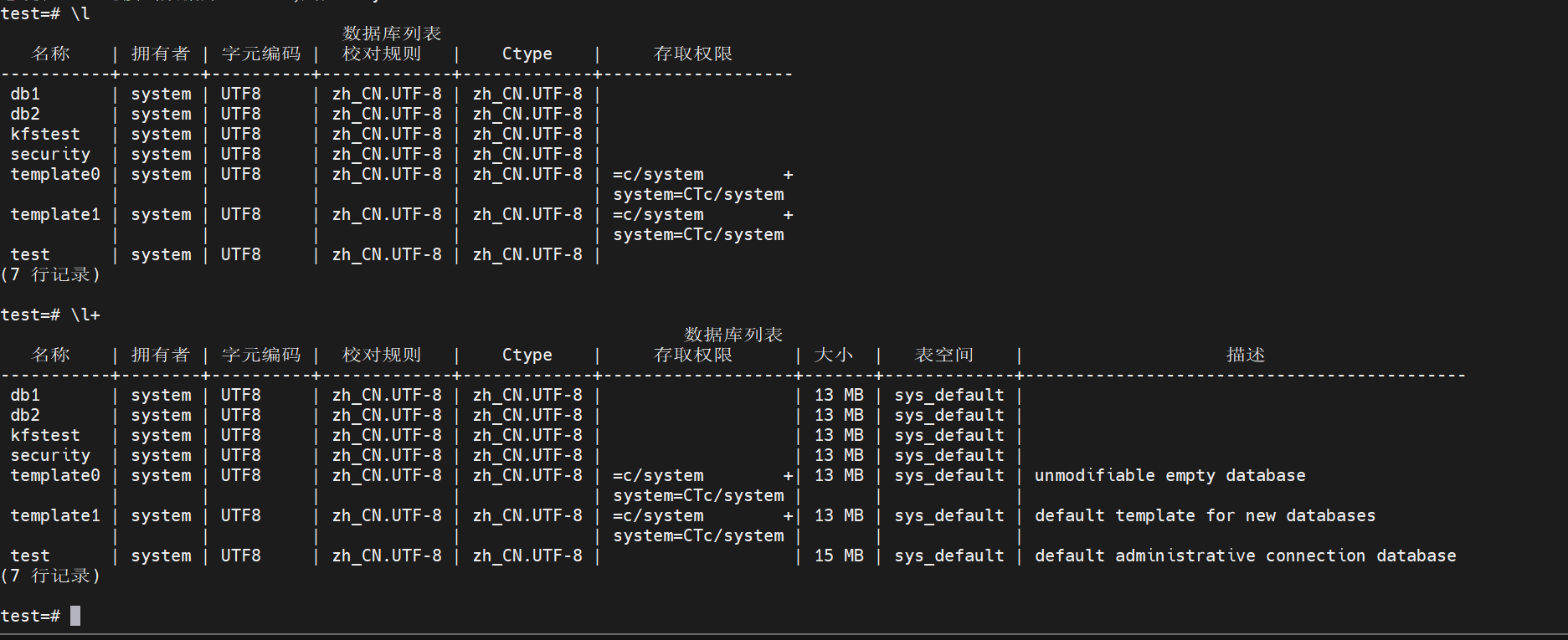Screen dimensions: 1568x640
Task: Click the \l+ command text
Action: (85, 315)
